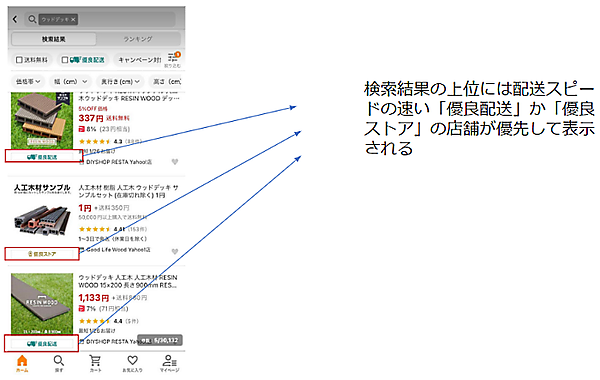Image resolution: width=600 pixels, height=380 pixels.
Task: Open the 探す search tab in the bottom bar
Action: point(59,364)
